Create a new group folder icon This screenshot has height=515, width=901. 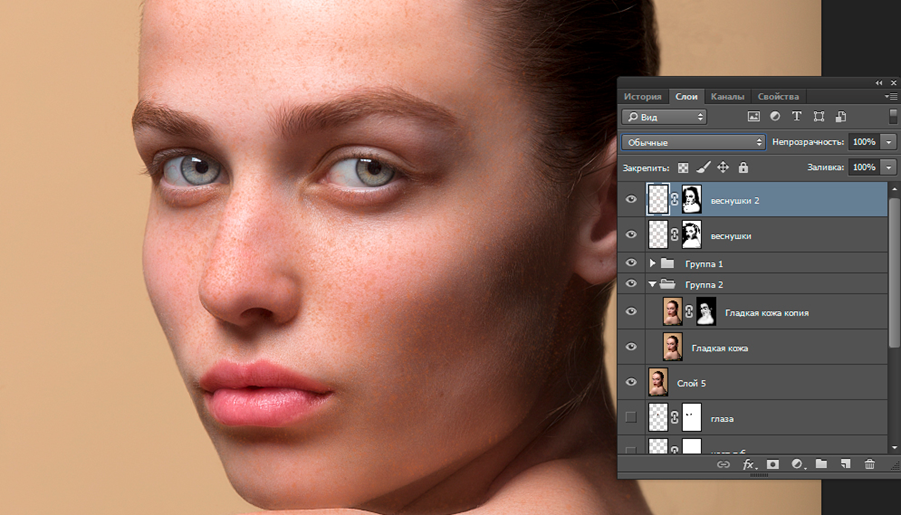point(821,464)
